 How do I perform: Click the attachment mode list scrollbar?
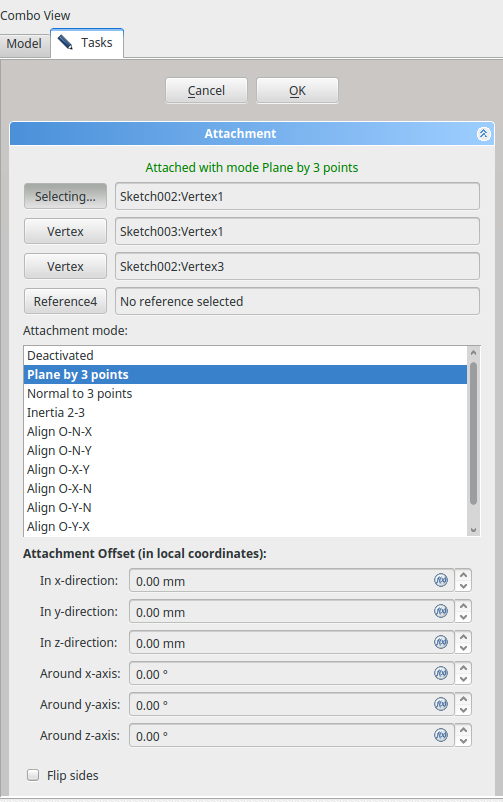coord(473,434)
